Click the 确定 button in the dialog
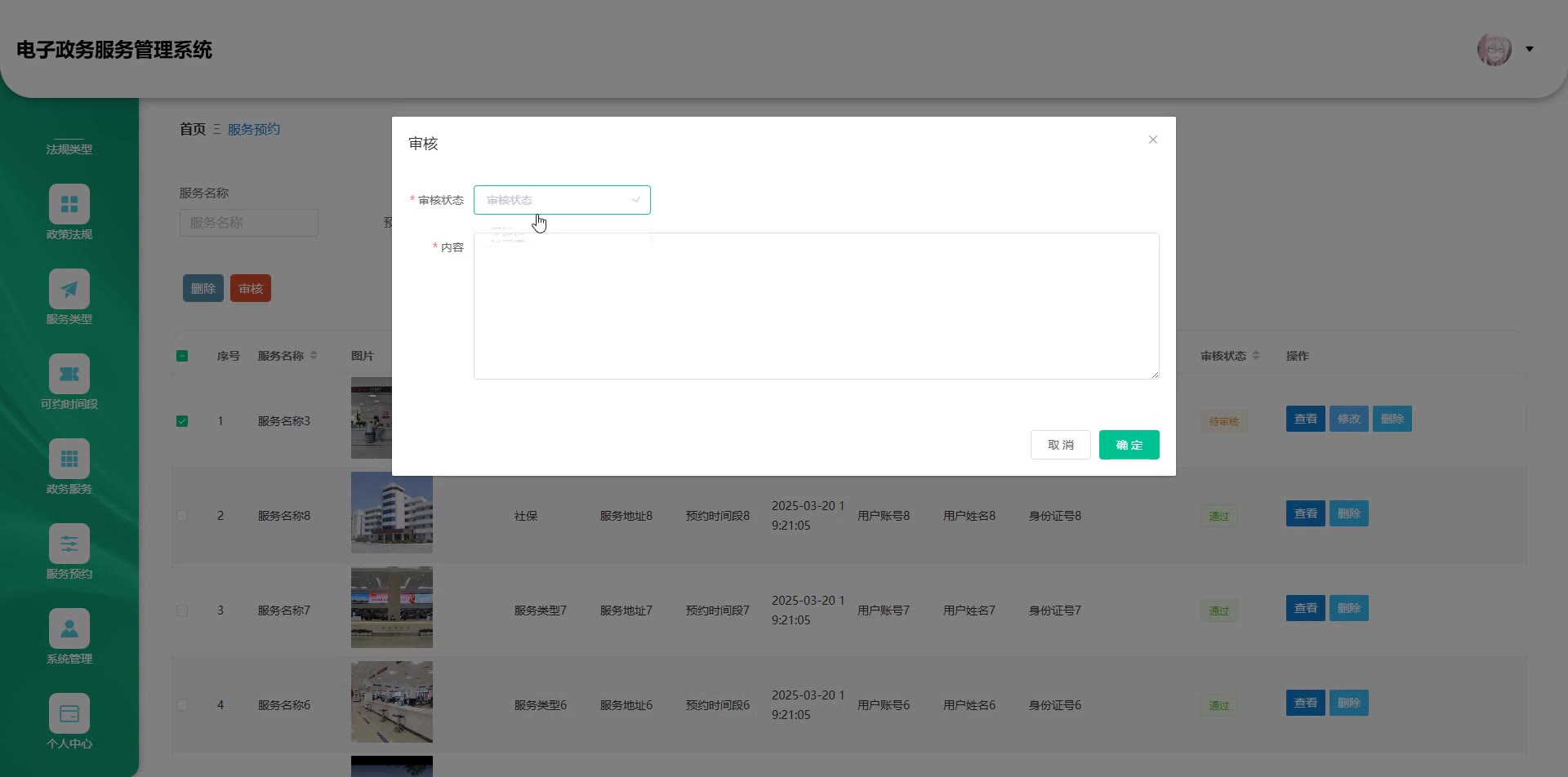1568x777 pixels. (x=1129, y=445)
